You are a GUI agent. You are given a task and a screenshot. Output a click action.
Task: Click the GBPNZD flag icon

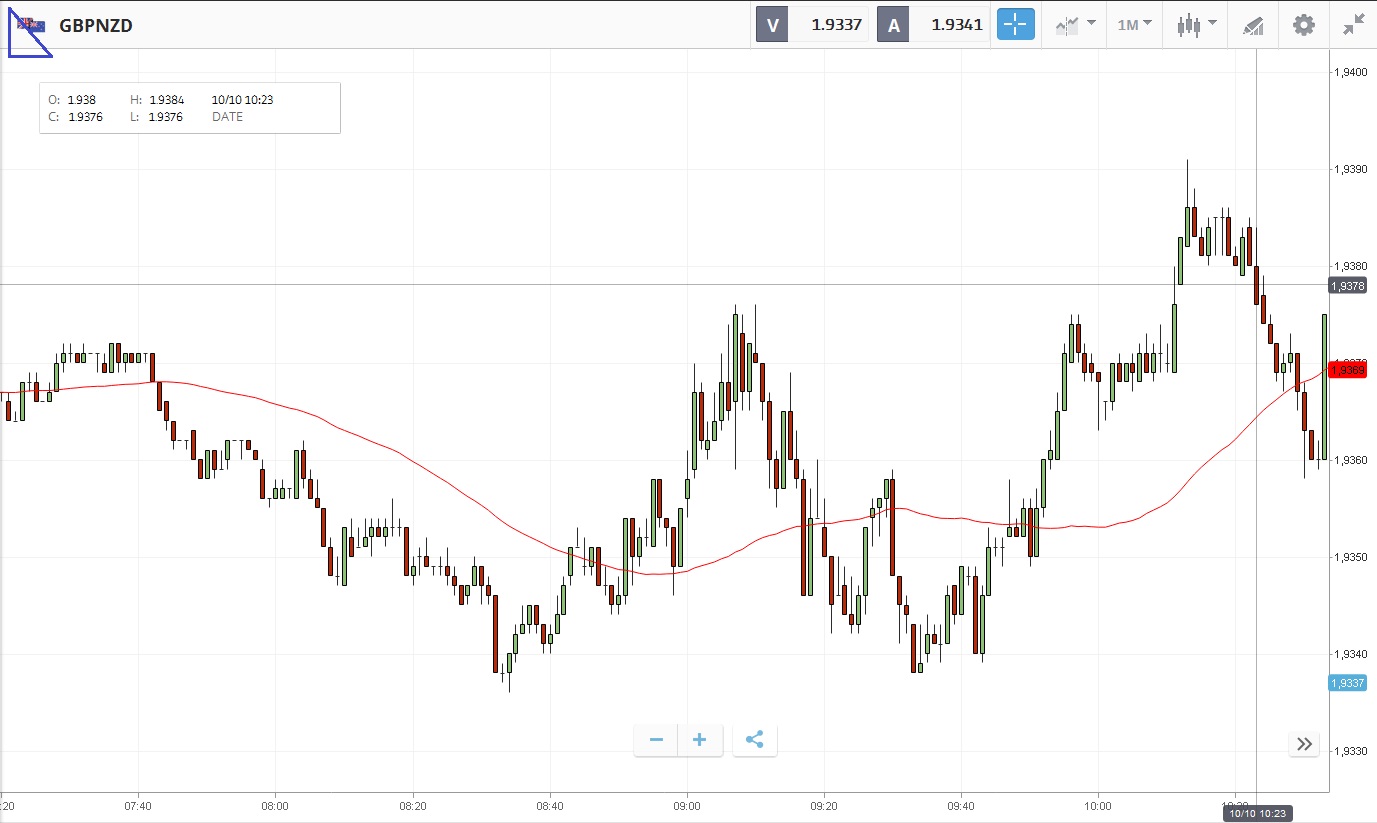(30, 25)
